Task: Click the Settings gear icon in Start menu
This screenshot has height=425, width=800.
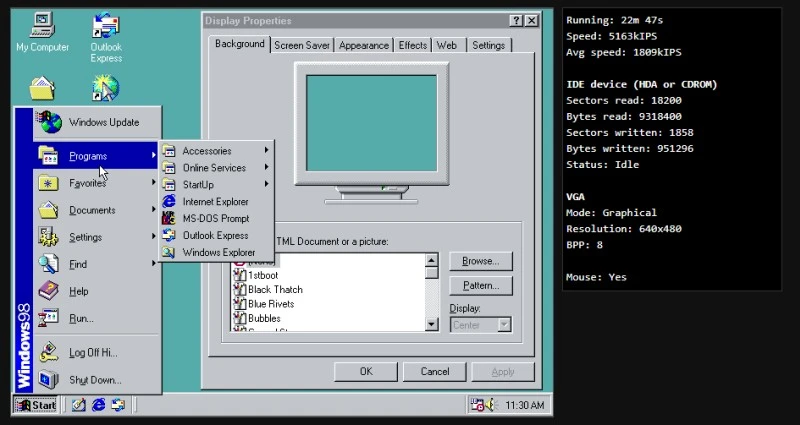Action: coord(48,237)
